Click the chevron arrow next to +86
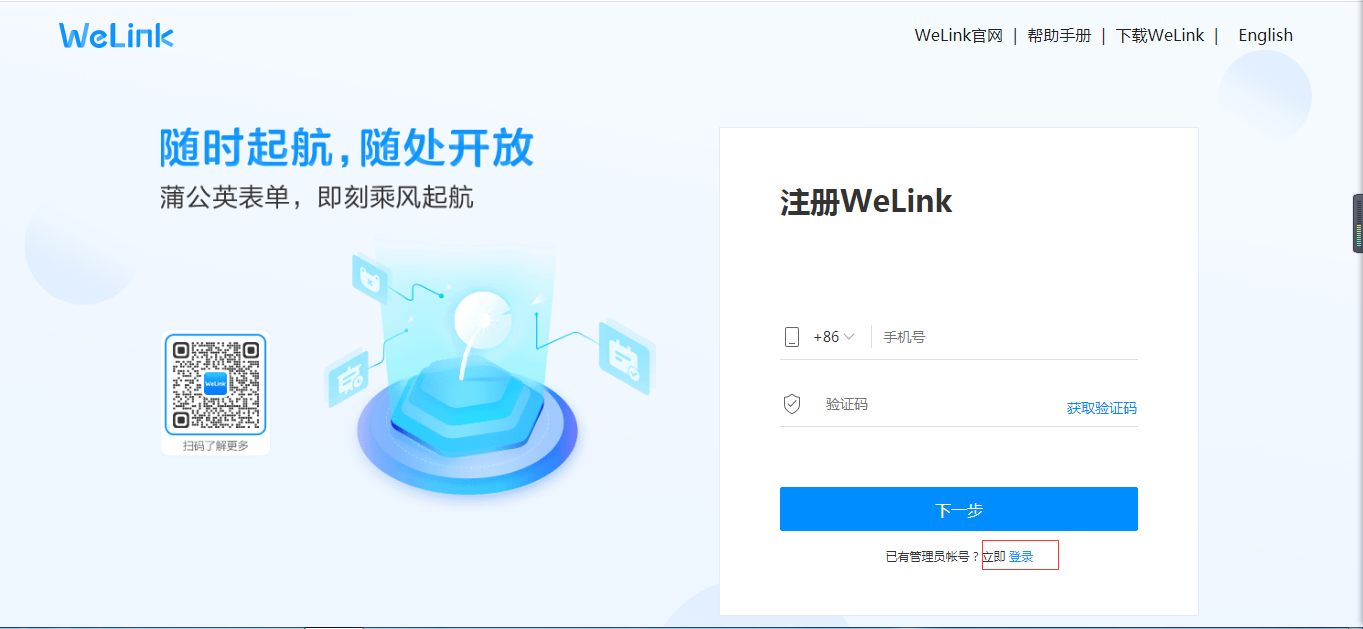This screenshot has width=1363, height=629. (849, 337)
